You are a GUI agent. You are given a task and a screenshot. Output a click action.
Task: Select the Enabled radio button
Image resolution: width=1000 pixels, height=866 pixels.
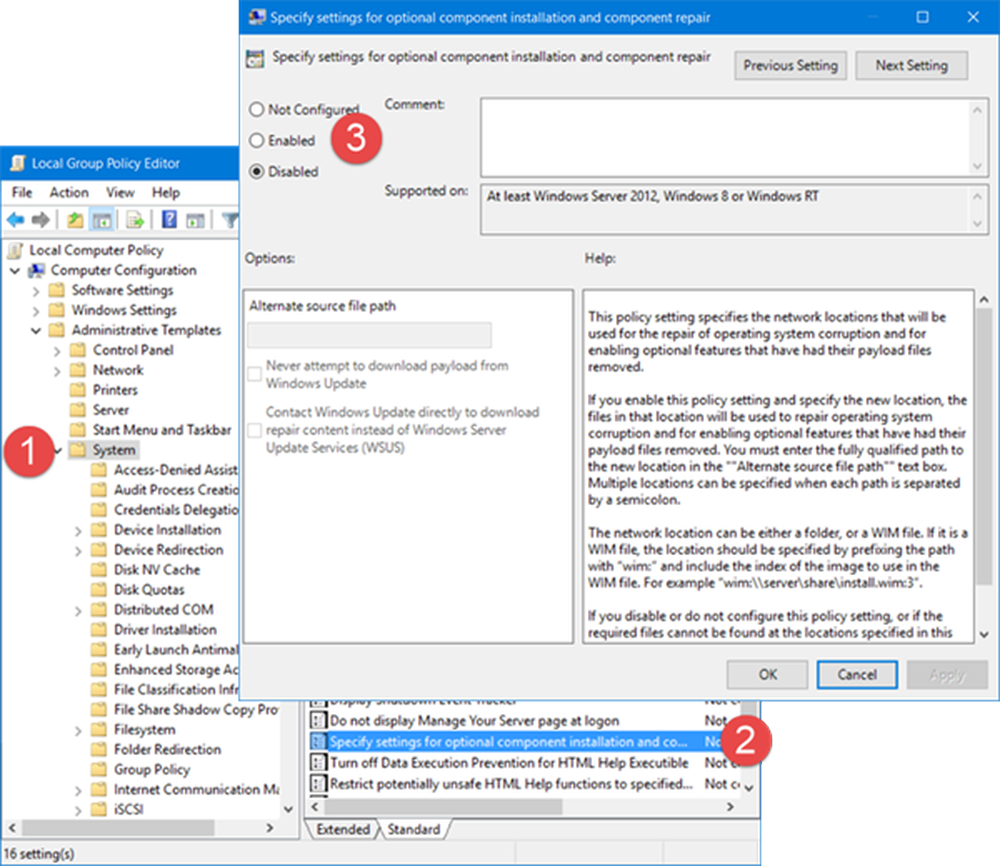point(257,141)
